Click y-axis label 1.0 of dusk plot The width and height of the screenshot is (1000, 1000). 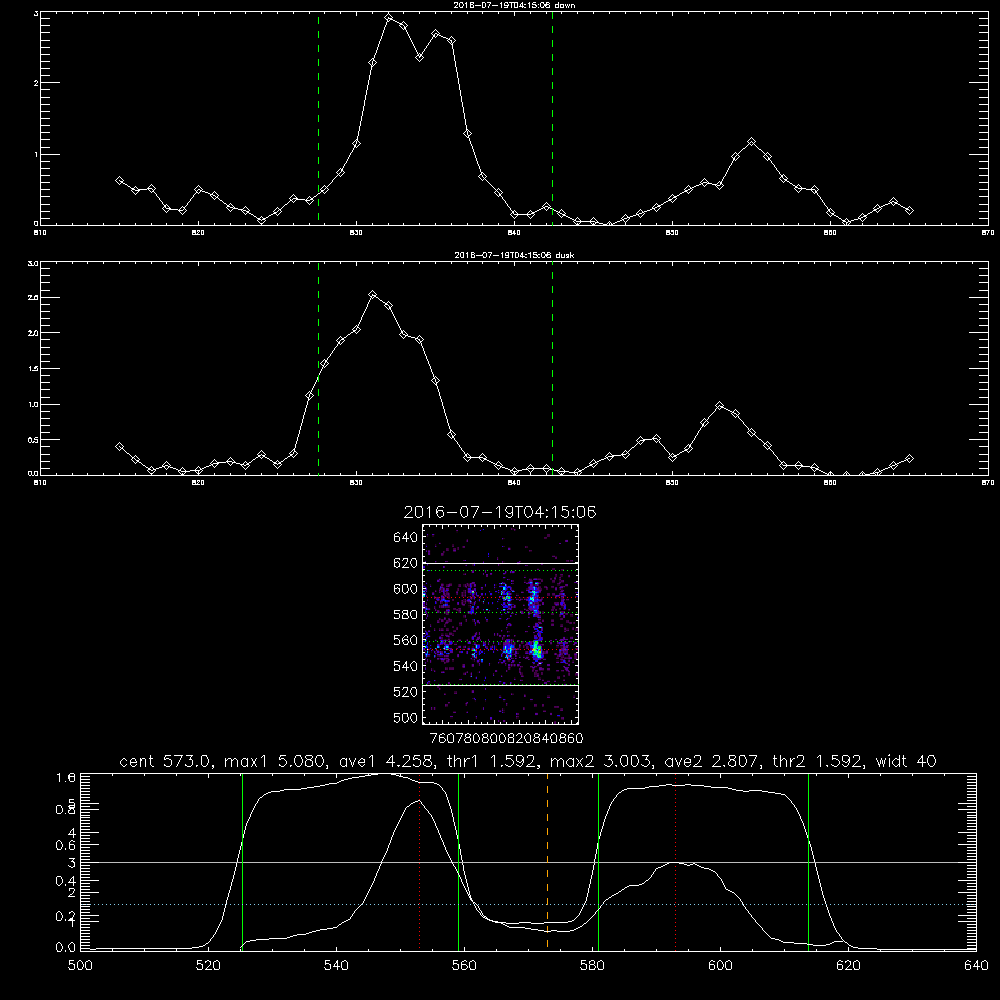tap(33, 404)
